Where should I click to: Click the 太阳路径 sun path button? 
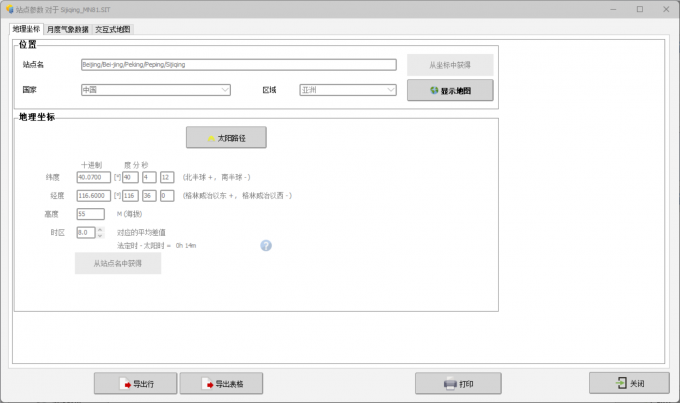coord(226,137)
